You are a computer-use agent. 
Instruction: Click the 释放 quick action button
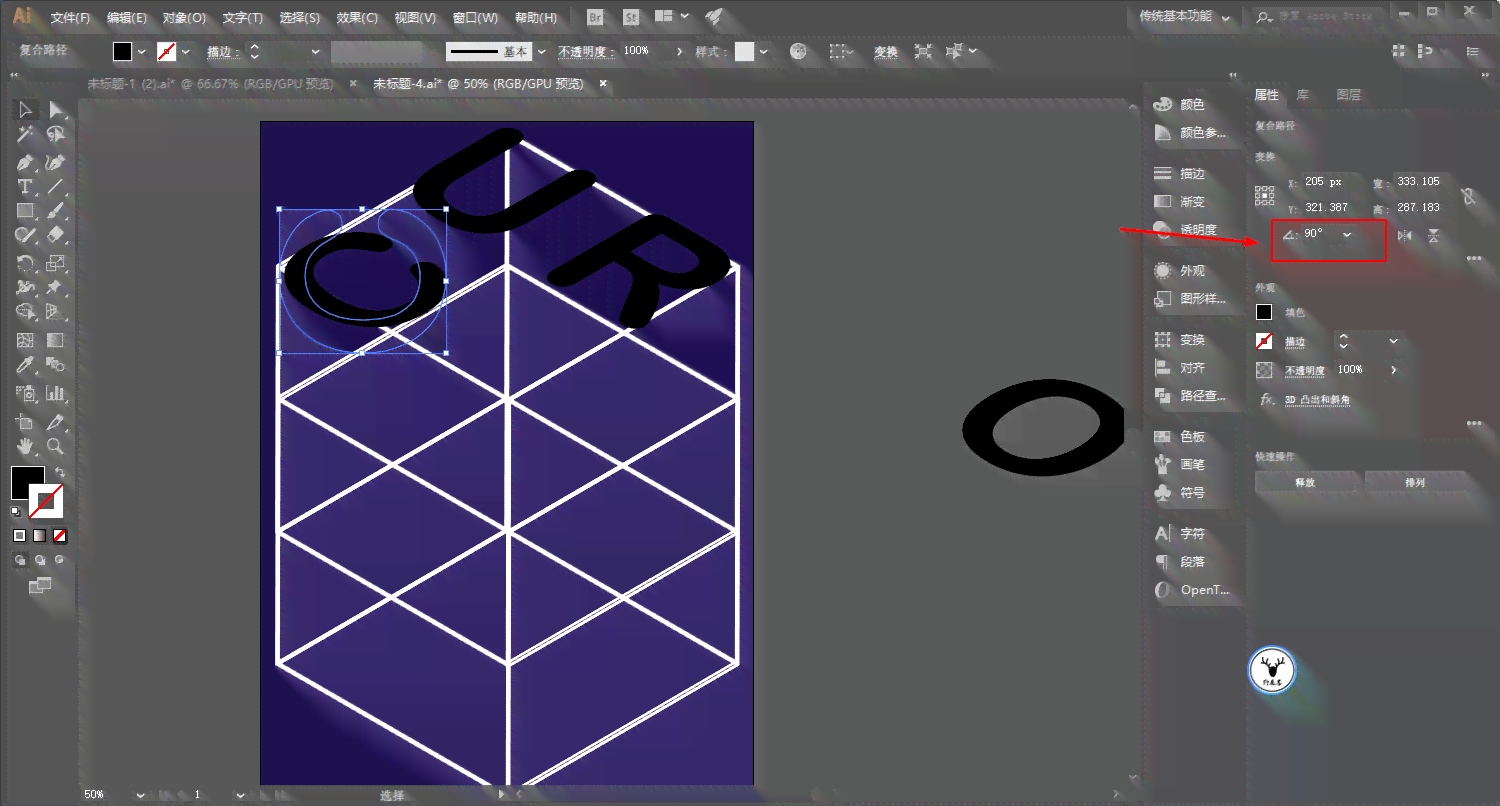pyautogui.click(x=1305, y=482)
